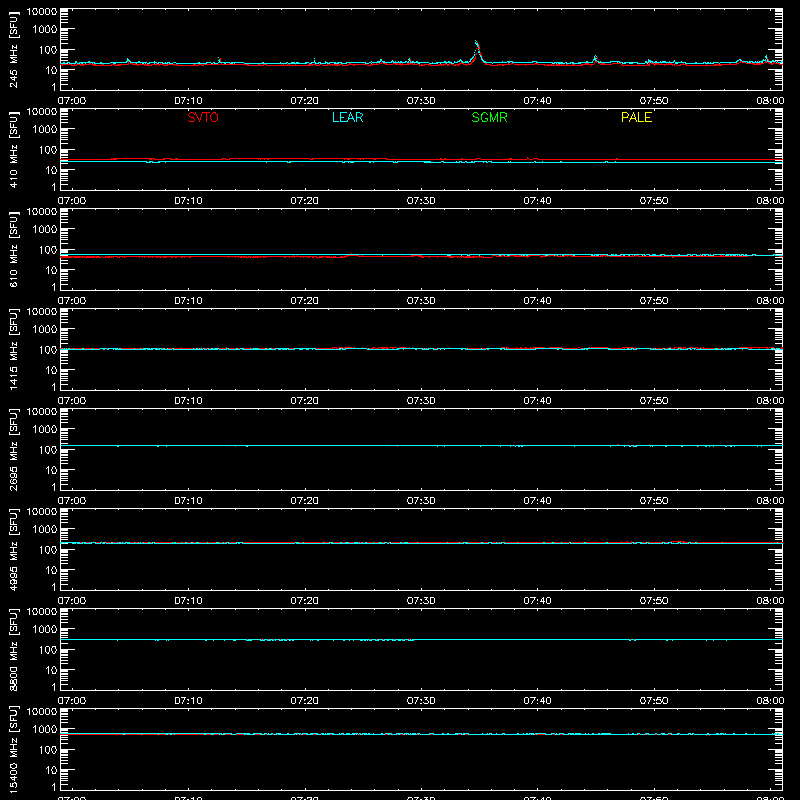Click the 100 tick of the 4995 MHz panel
Image resolution: width=800 pixels, height=800 pixels.
pyautogui.click(x=48, y=549)
